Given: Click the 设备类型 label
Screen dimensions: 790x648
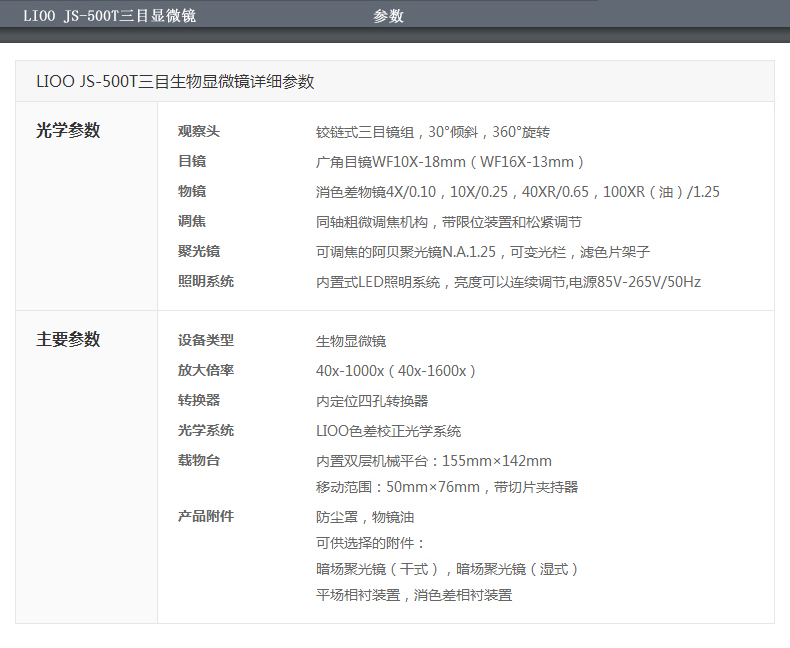Looking at the screenshot, I should pyautogui.click(x=206, y=340).
